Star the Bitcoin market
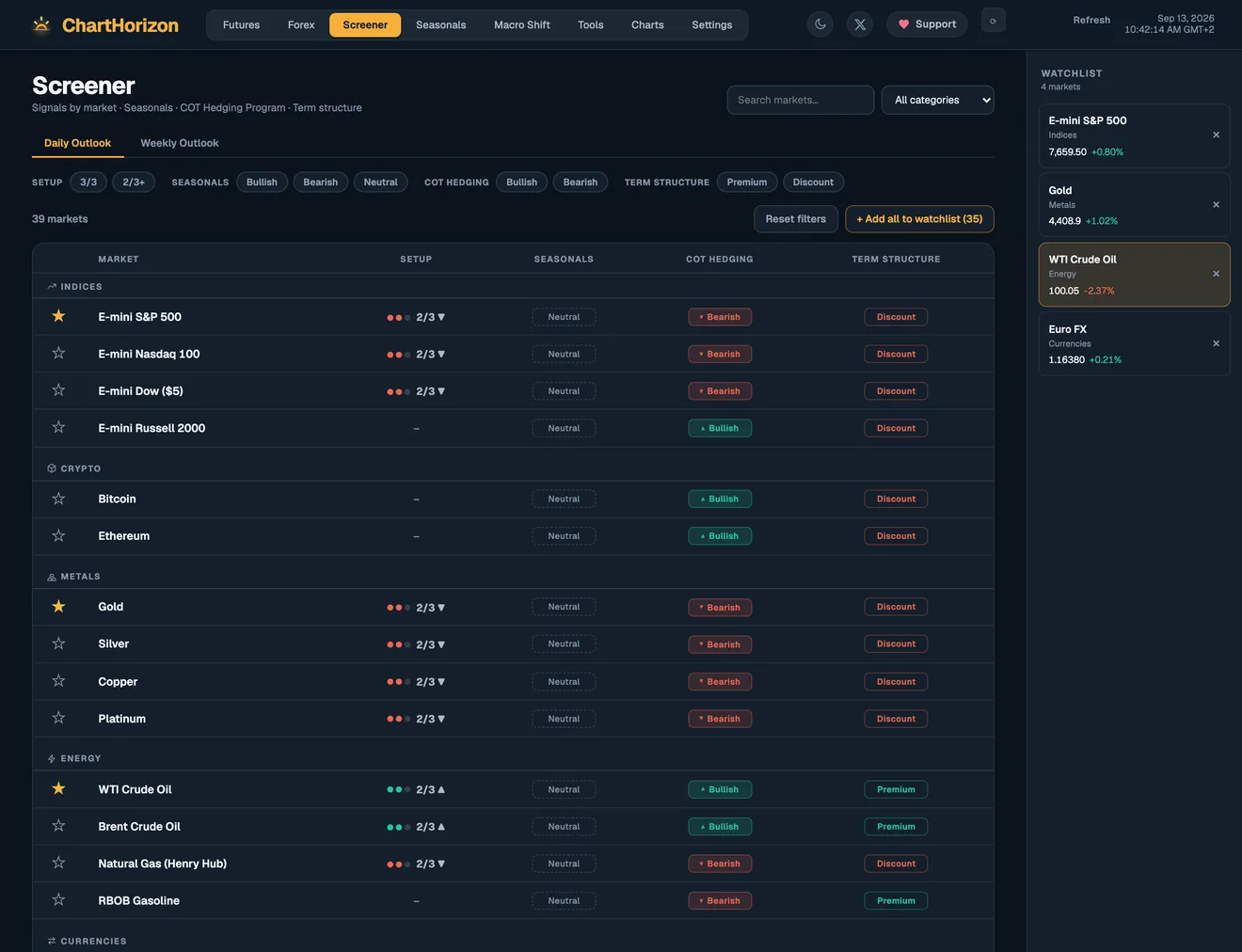Image resolution: width=1242 pixels, height=952 pixels. click(58, 499)
